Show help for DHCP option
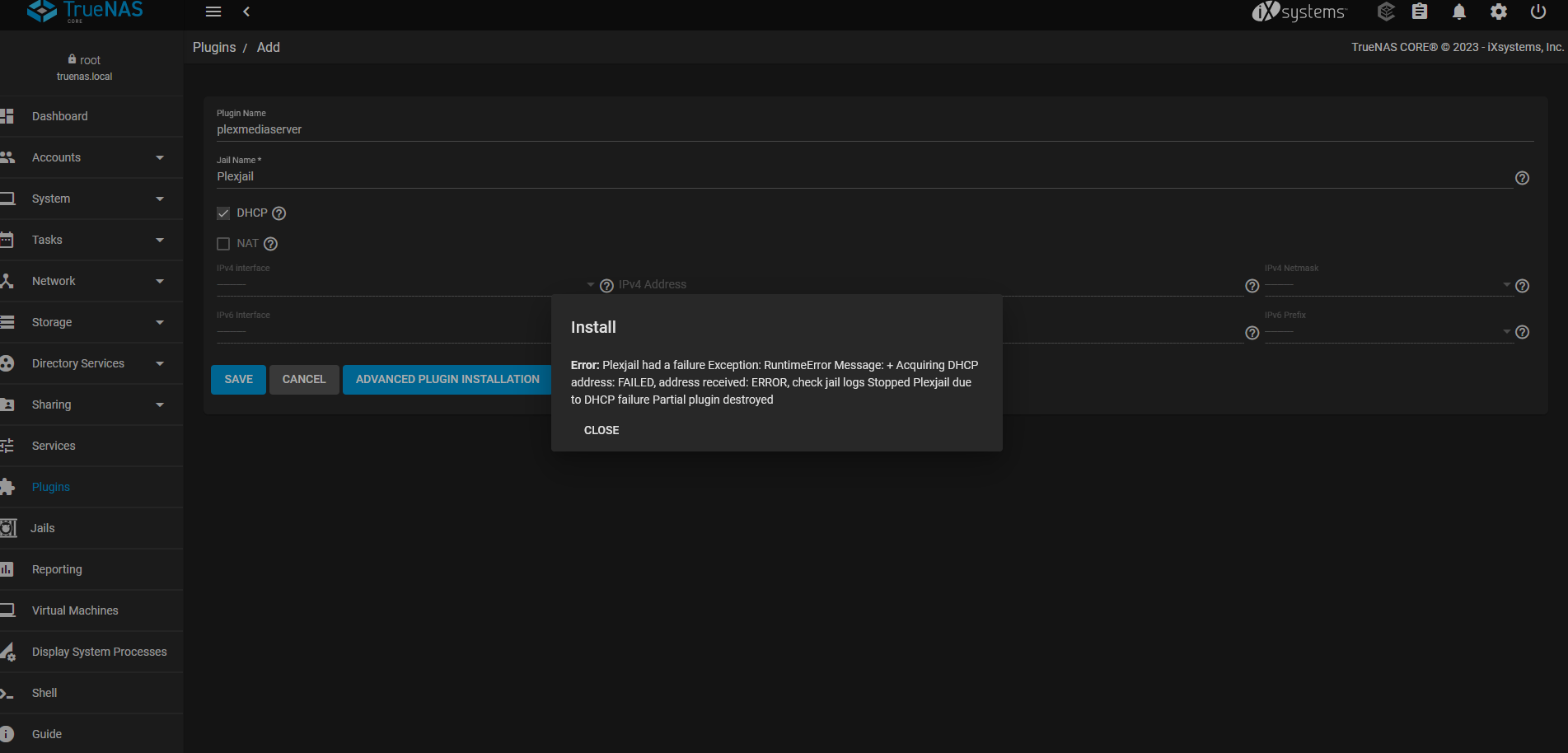Viewport: 1568px width, 753px height. coord(279,213)
